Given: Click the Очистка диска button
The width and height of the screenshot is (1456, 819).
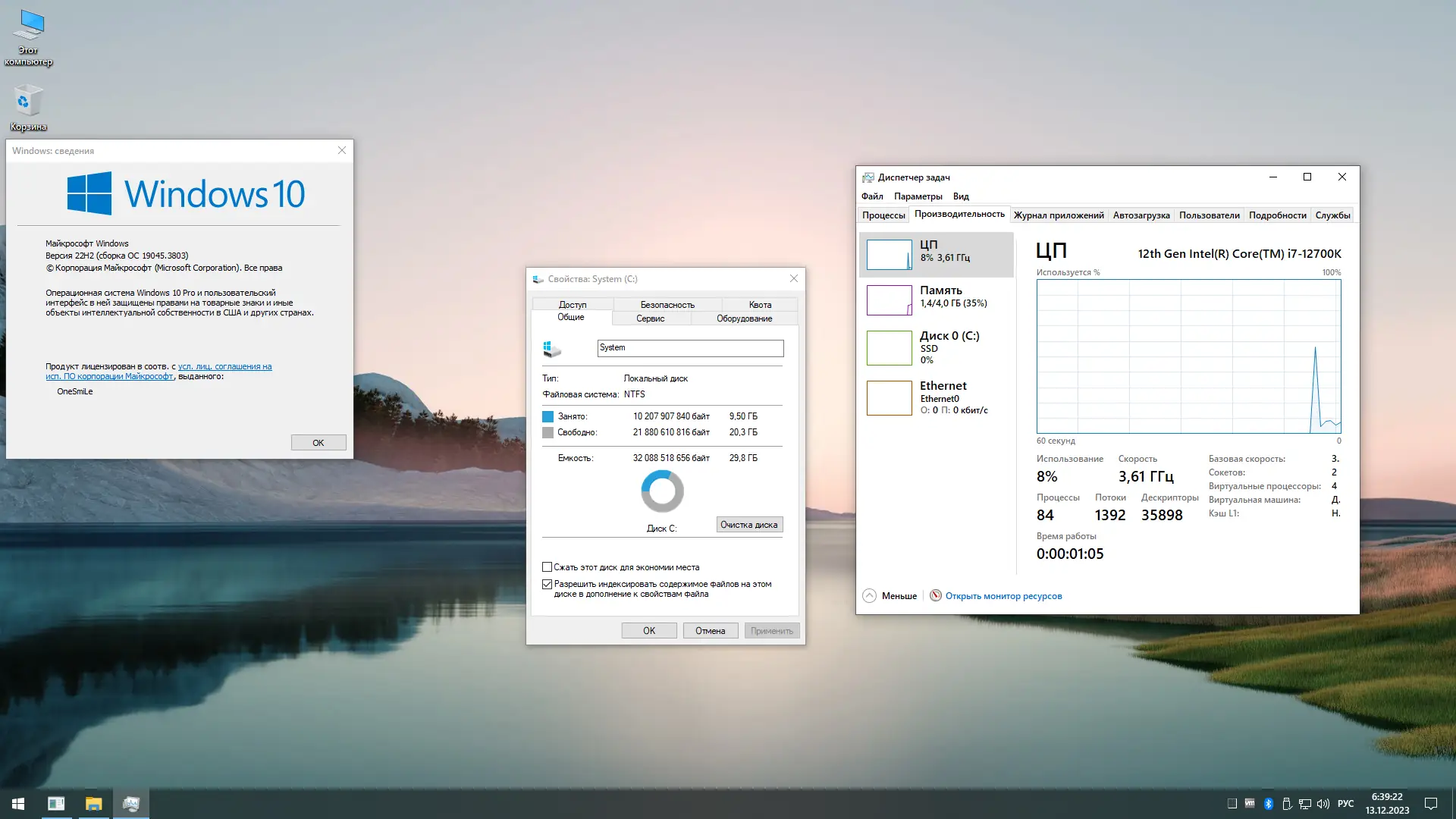Looking at the screenshot, I should tap(748, 525).
